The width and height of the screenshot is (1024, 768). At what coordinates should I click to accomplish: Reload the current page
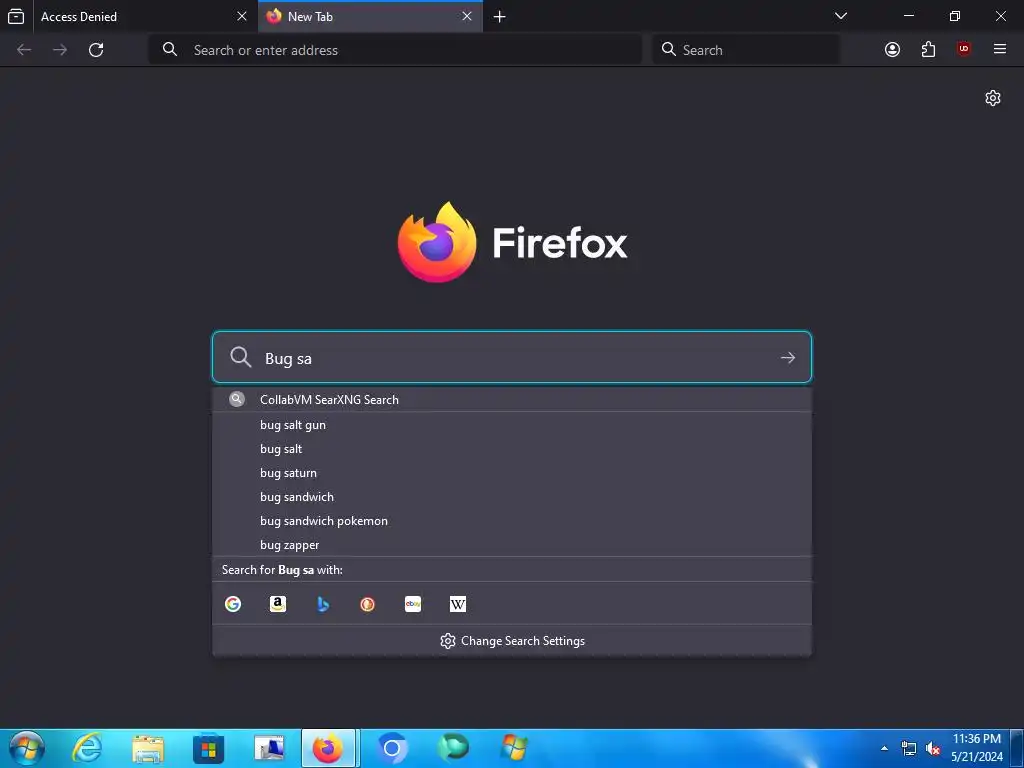point(96,50)
